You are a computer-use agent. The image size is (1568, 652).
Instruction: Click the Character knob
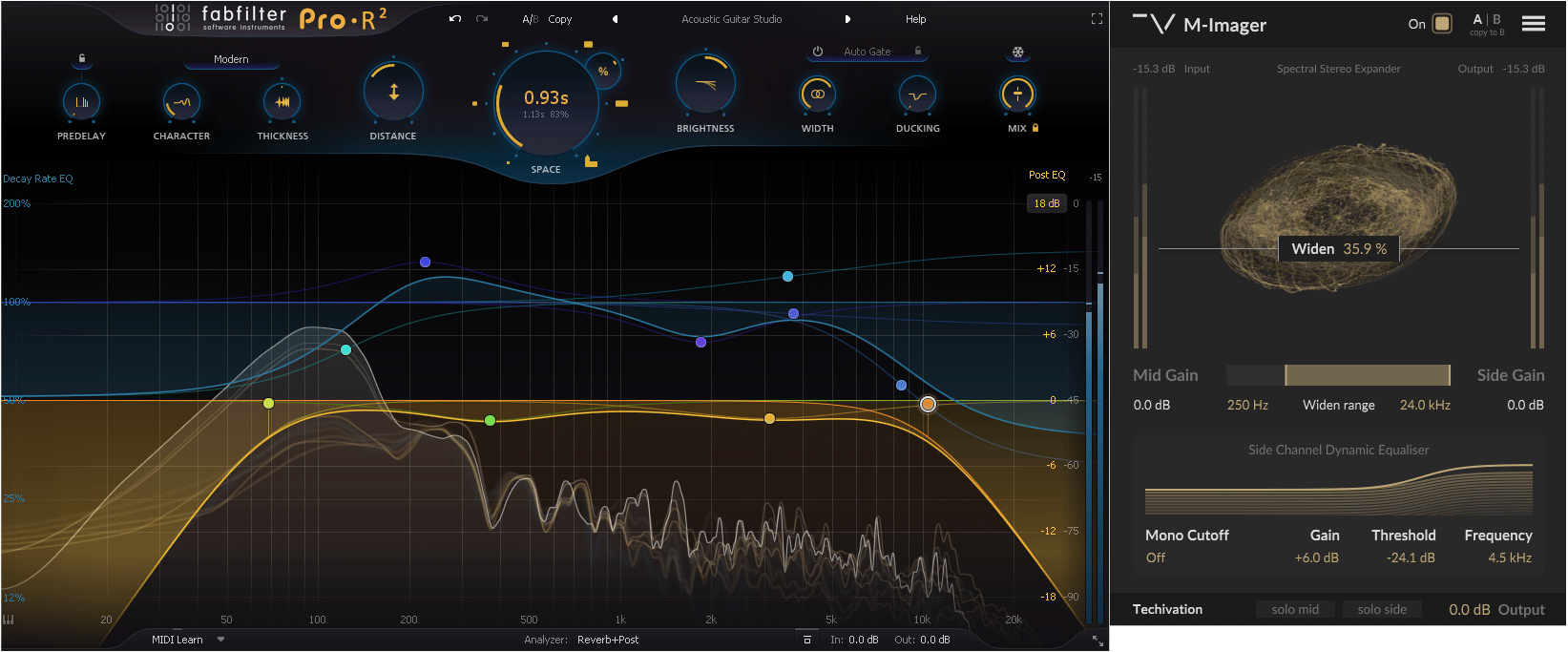click(x=181, y=102)
